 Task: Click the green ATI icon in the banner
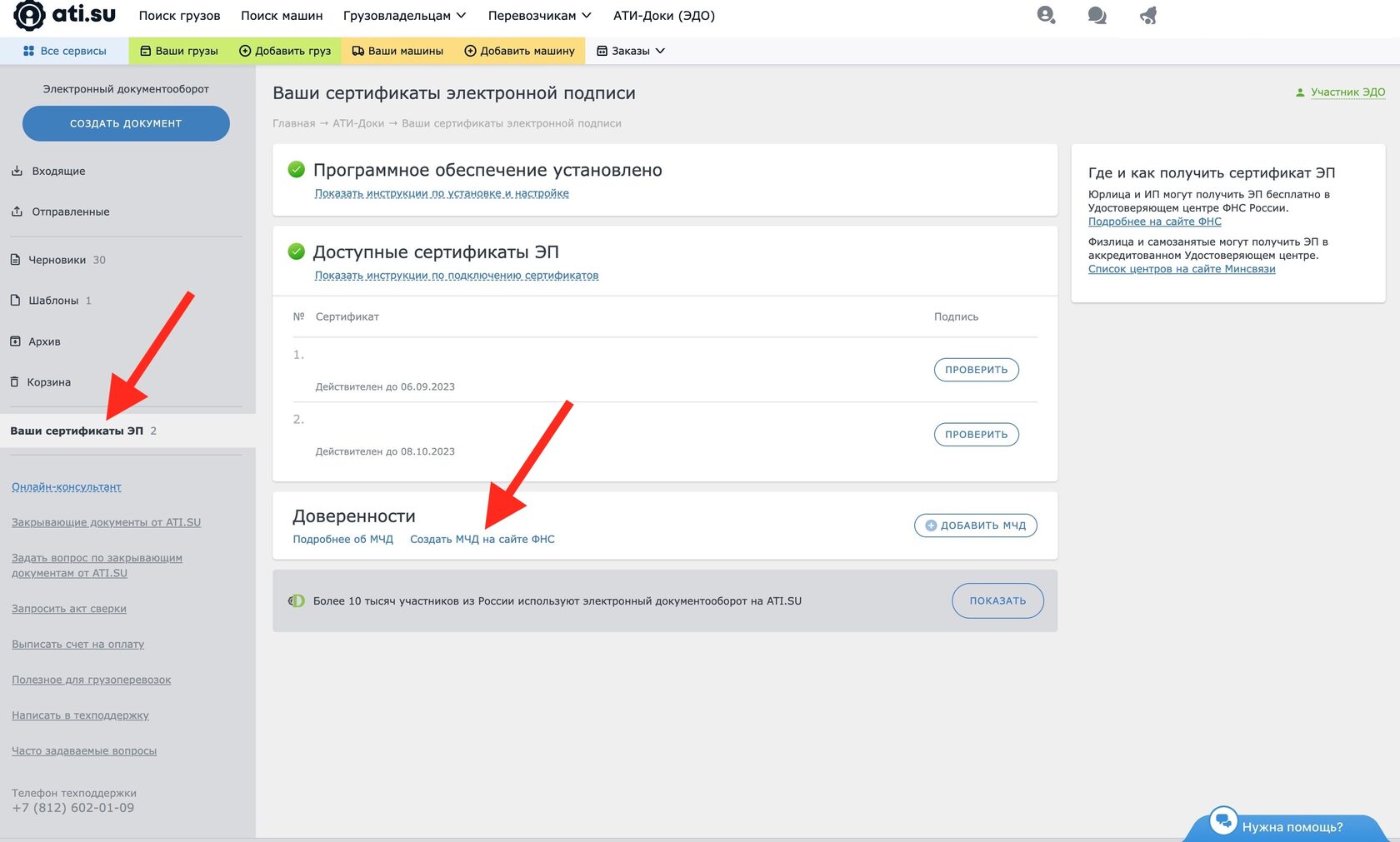pyautogui.click(x=296, y=600)
